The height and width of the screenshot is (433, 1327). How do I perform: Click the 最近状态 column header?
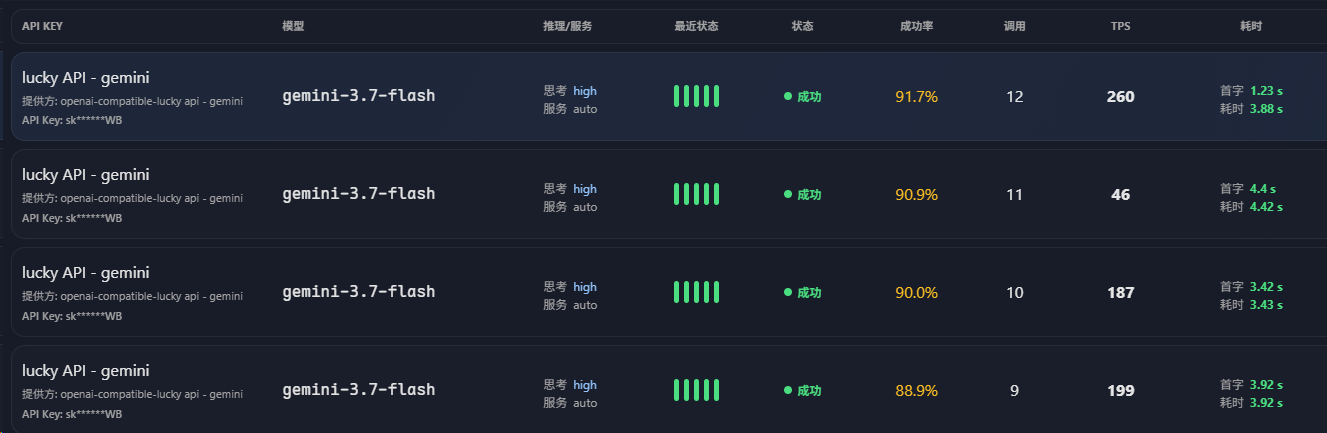(x=696, y=26)
